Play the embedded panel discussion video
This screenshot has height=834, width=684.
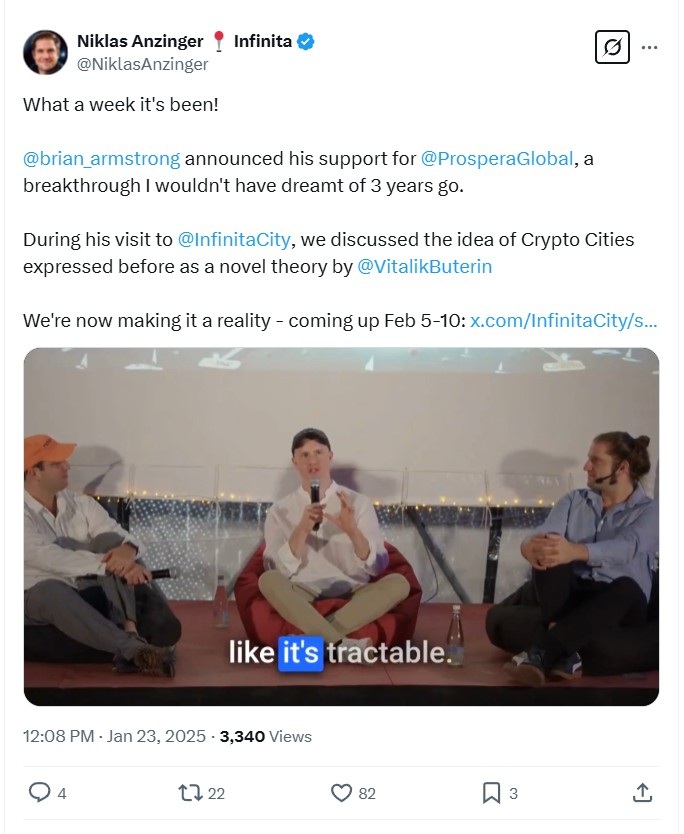341,526
